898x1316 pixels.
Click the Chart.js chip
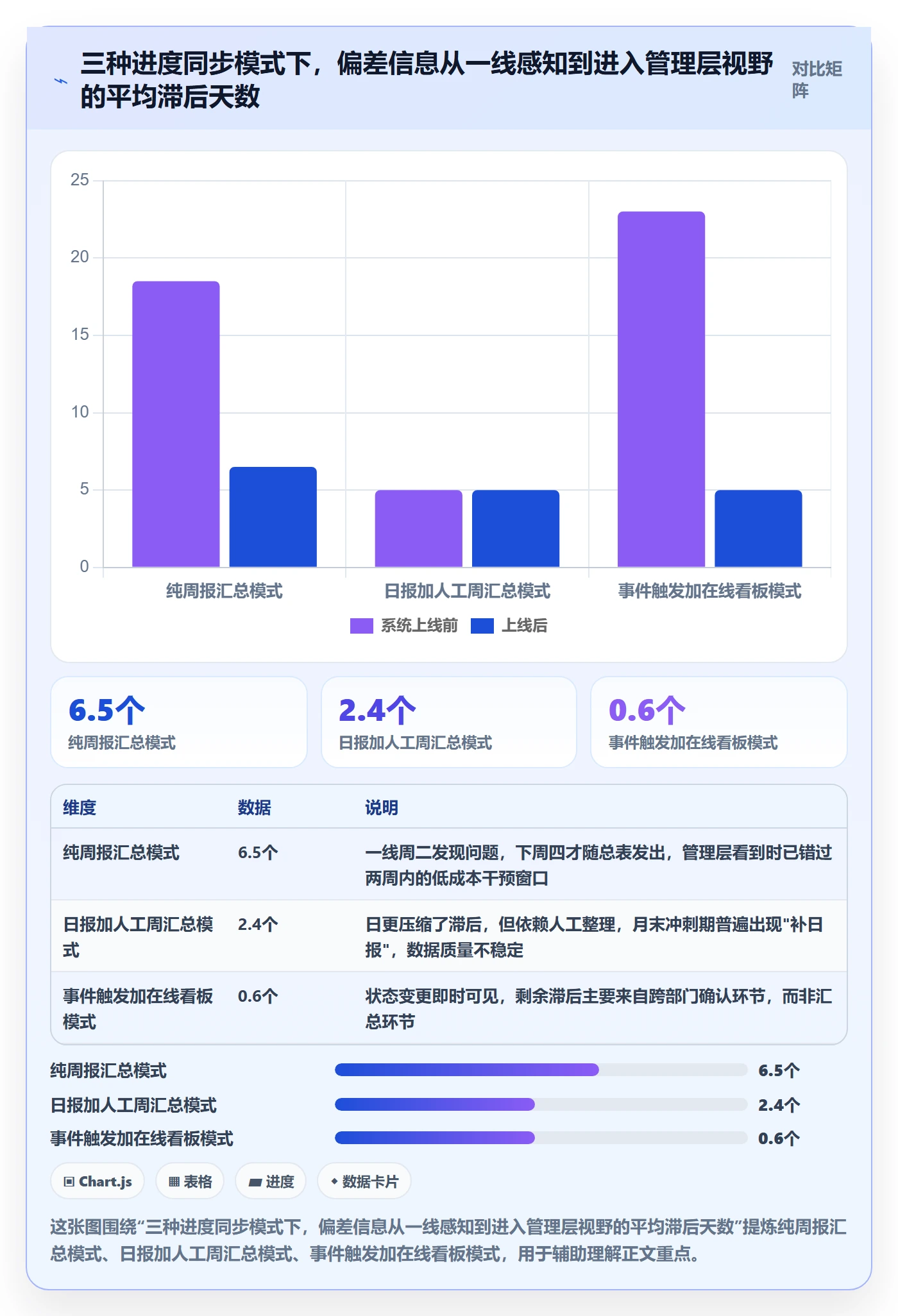tap(97, 1181)
